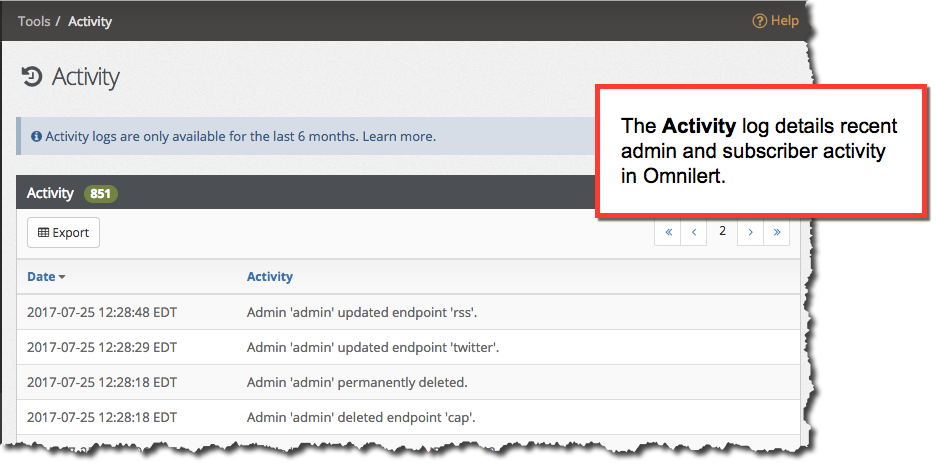The height and width of the screenshot is (463, 936).
Task: Select the 'updated endpoint twitter' log row
Action: point(408,347)
